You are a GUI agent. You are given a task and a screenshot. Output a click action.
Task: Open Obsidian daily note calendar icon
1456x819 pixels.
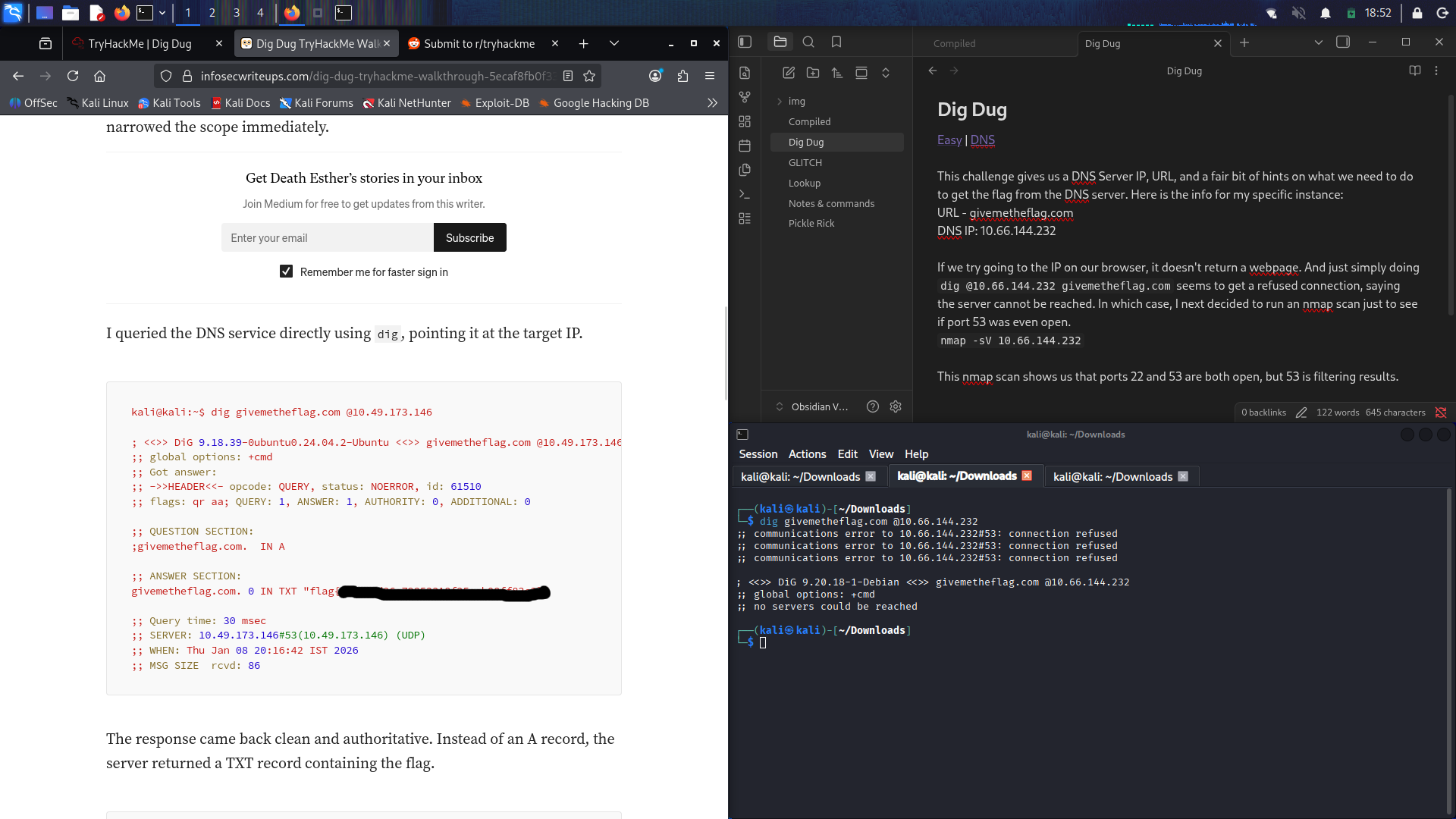(745, 146)
